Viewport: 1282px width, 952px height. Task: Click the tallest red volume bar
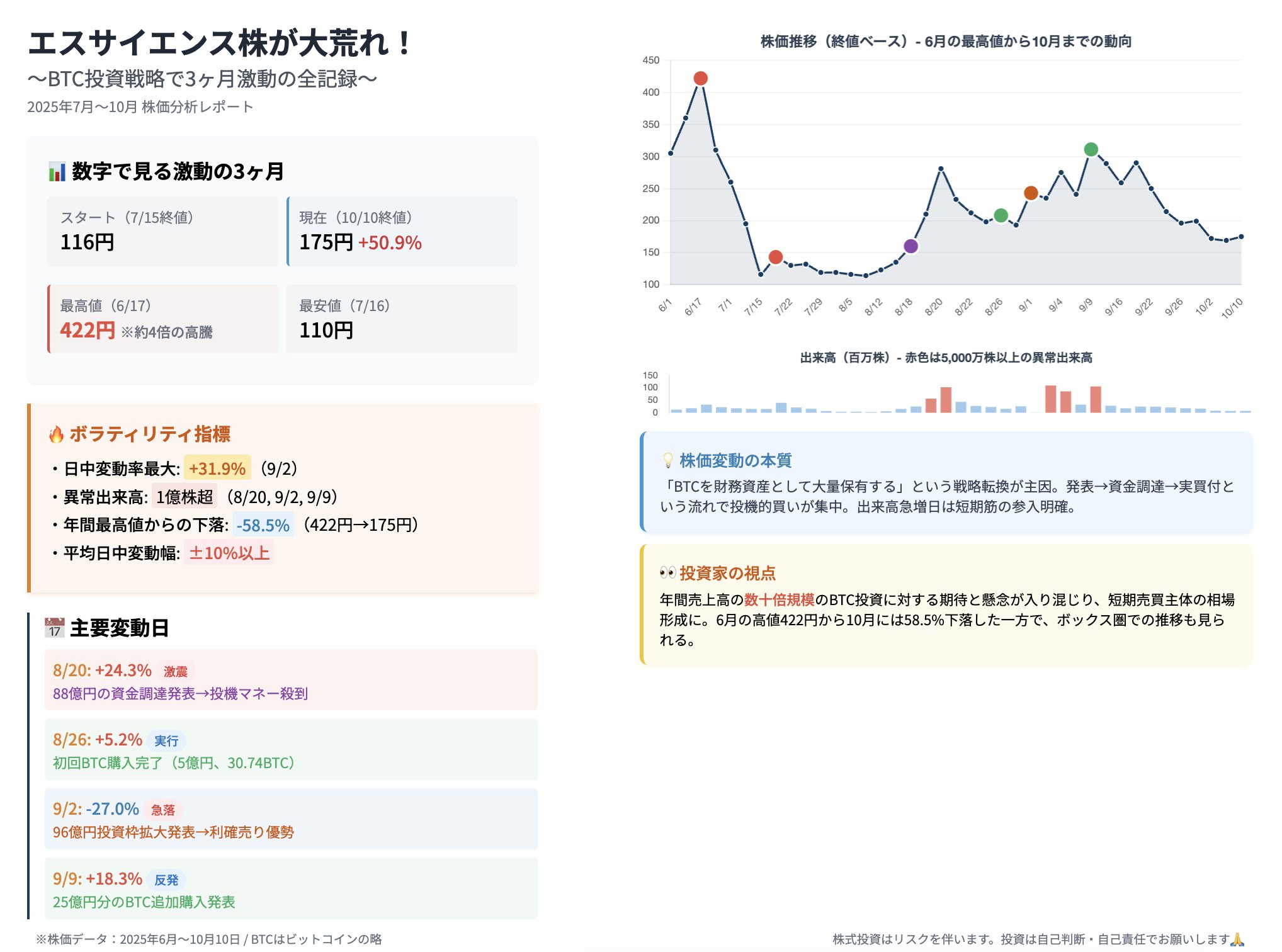click(x=1050, y=399)
